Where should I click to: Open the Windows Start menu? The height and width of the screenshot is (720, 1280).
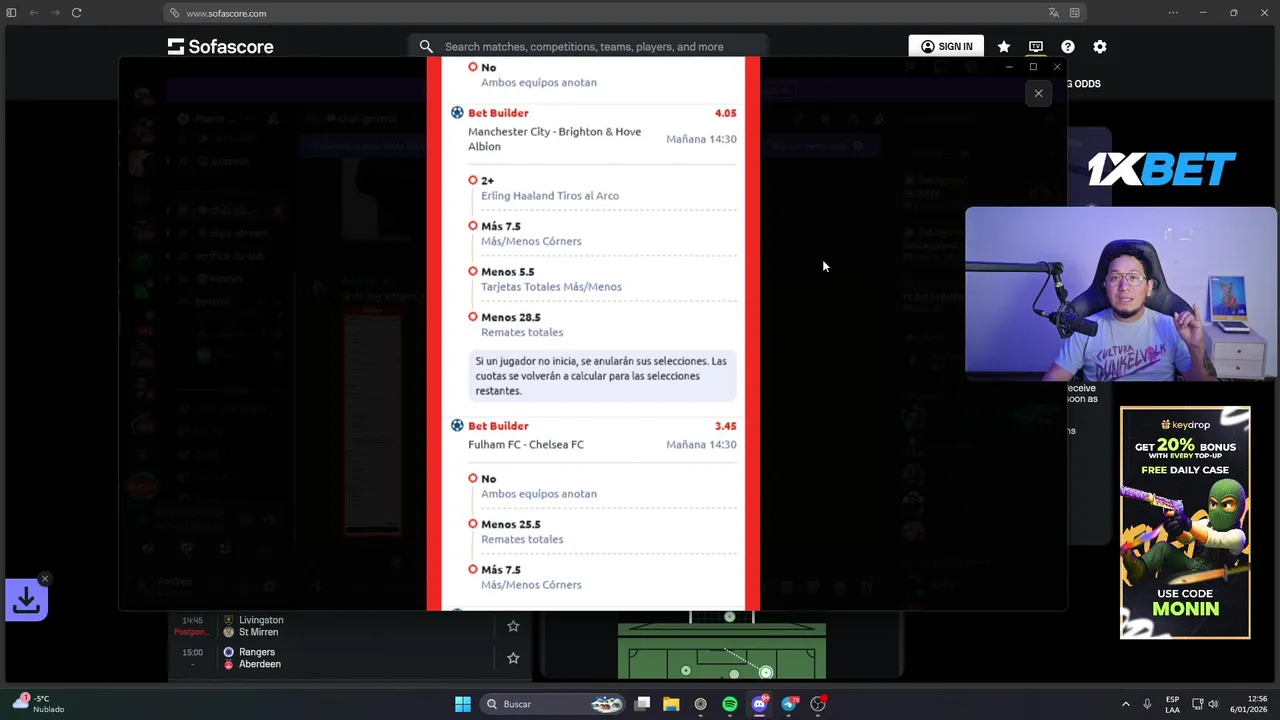click(x=462, y=704)
